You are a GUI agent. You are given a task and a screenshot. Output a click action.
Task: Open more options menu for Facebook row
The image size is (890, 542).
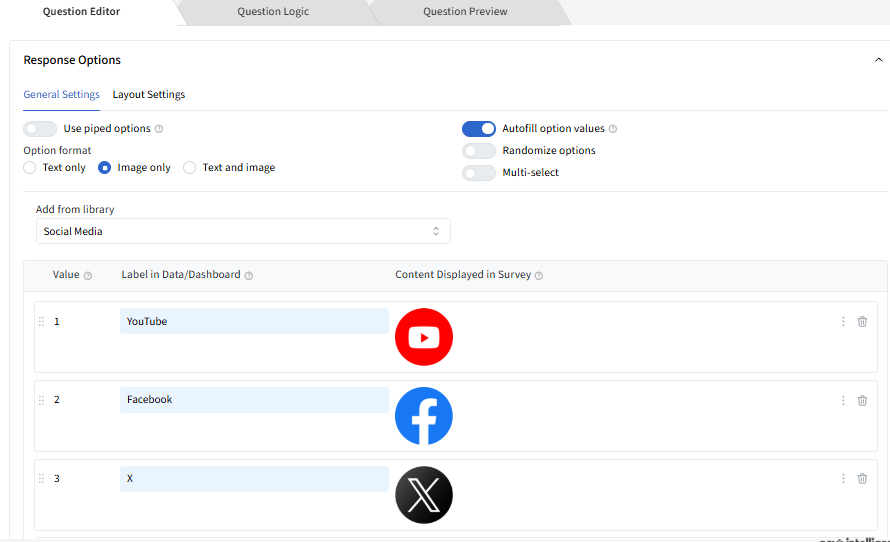point(843,400)
